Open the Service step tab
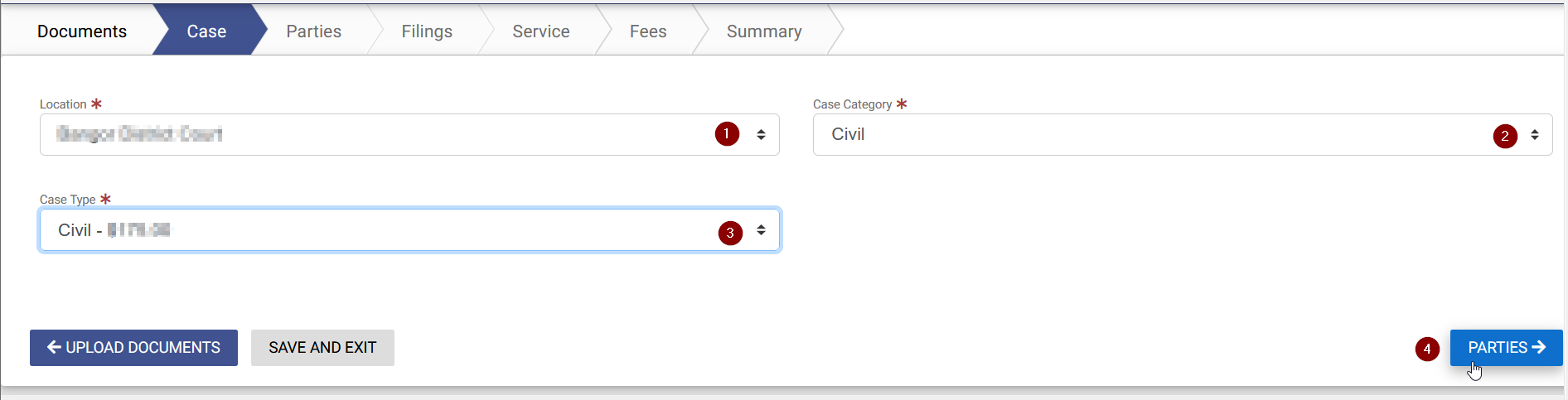Viewport: 1568px width, 400px height. click(540, 31)
